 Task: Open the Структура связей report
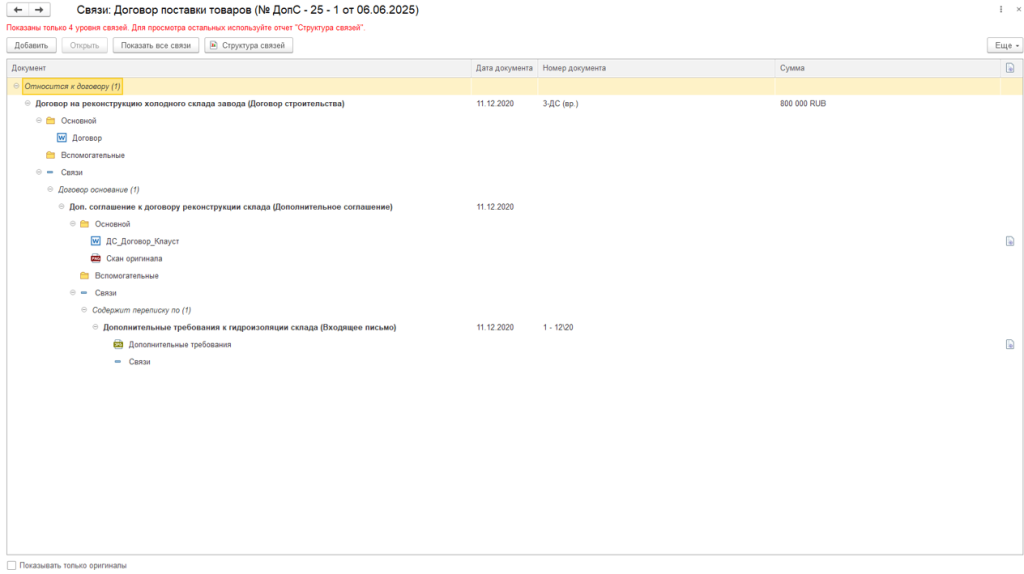248,46
